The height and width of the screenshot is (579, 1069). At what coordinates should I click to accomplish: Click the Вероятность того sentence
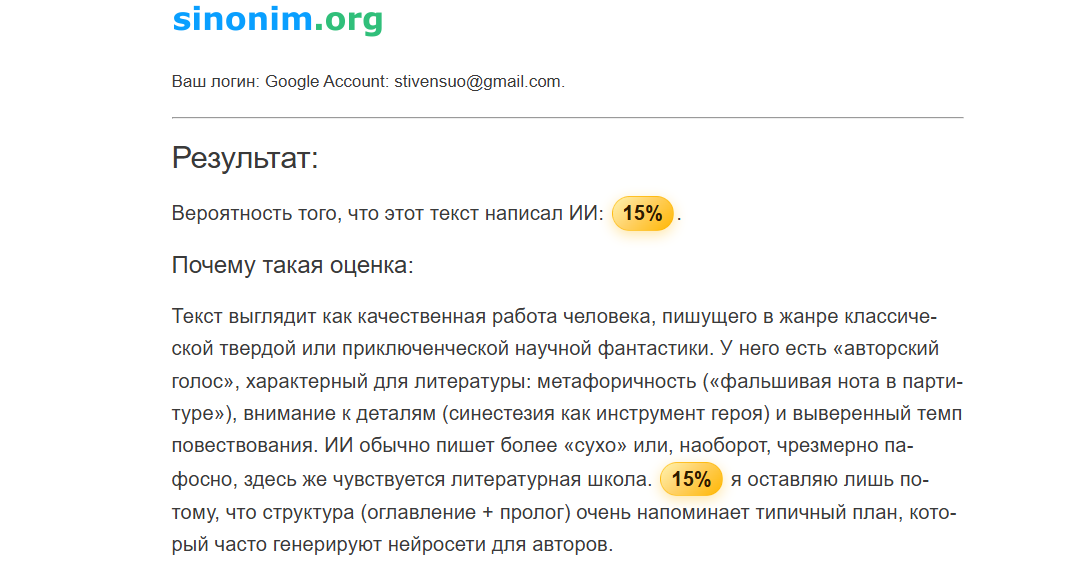(x=387, y=213)
